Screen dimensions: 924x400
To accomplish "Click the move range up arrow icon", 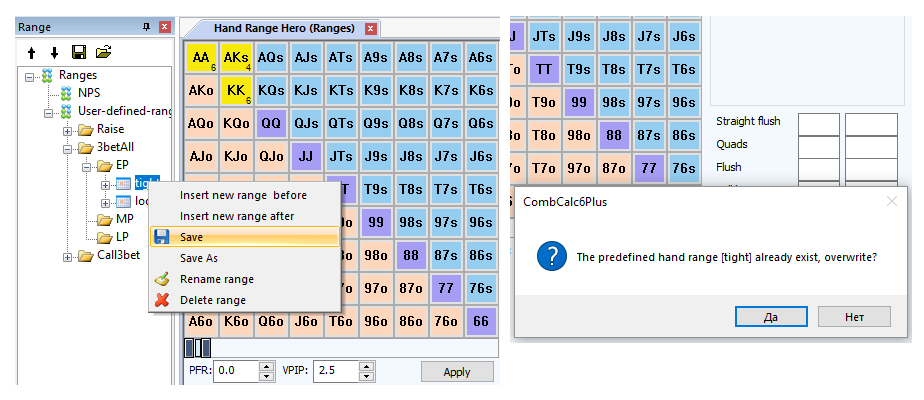I will (x=32, y=52).
